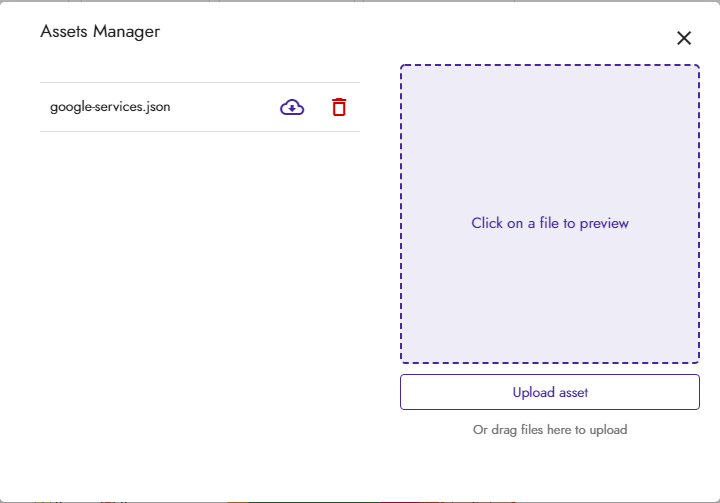Hit the red trash bin icon

[339, 107]
